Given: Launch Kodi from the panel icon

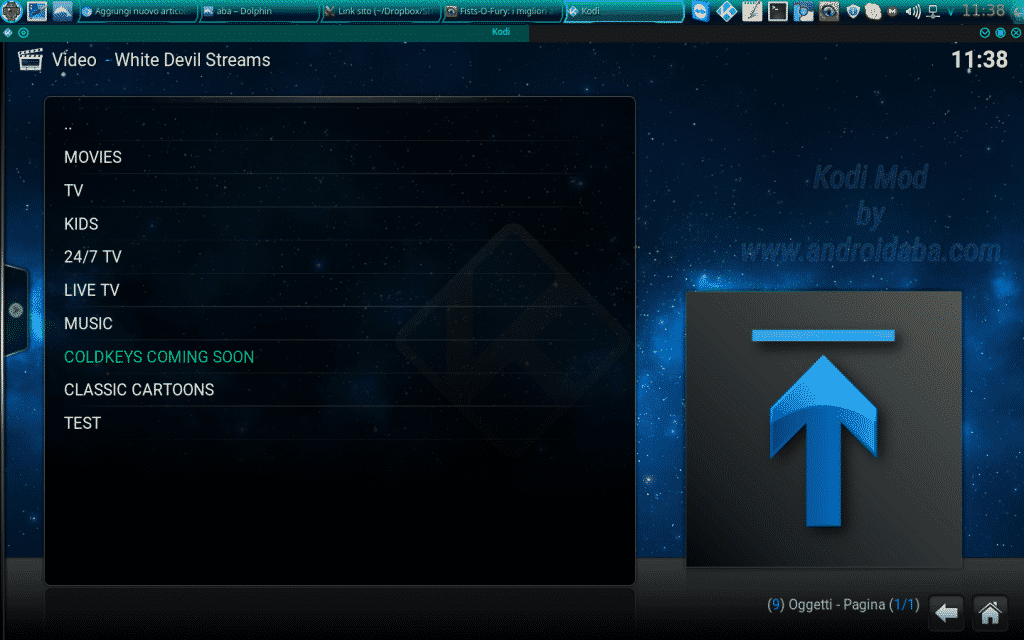Looking at the screenshot, I should (726, 11).
